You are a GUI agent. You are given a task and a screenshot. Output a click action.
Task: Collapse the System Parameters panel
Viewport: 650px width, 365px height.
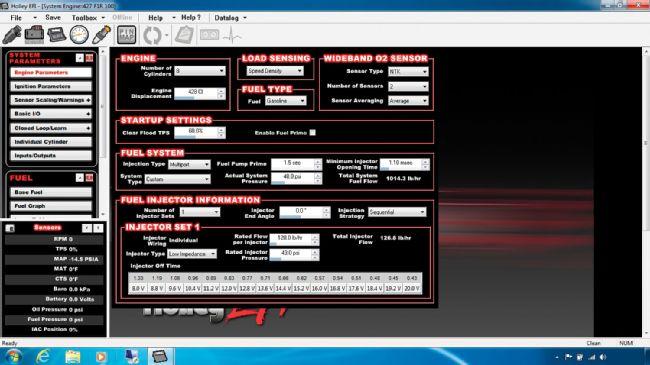[x=80, y=58]
